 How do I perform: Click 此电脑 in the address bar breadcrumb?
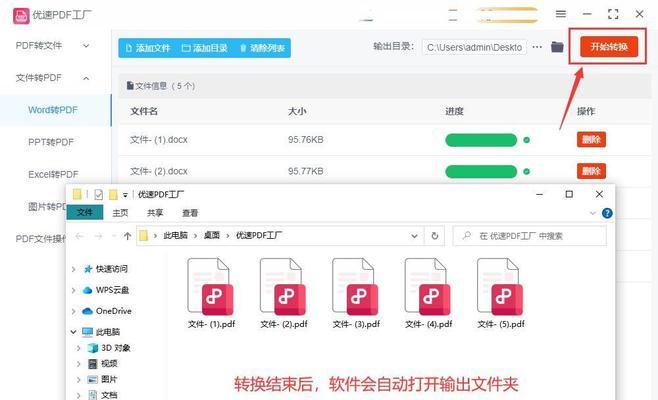175,235
